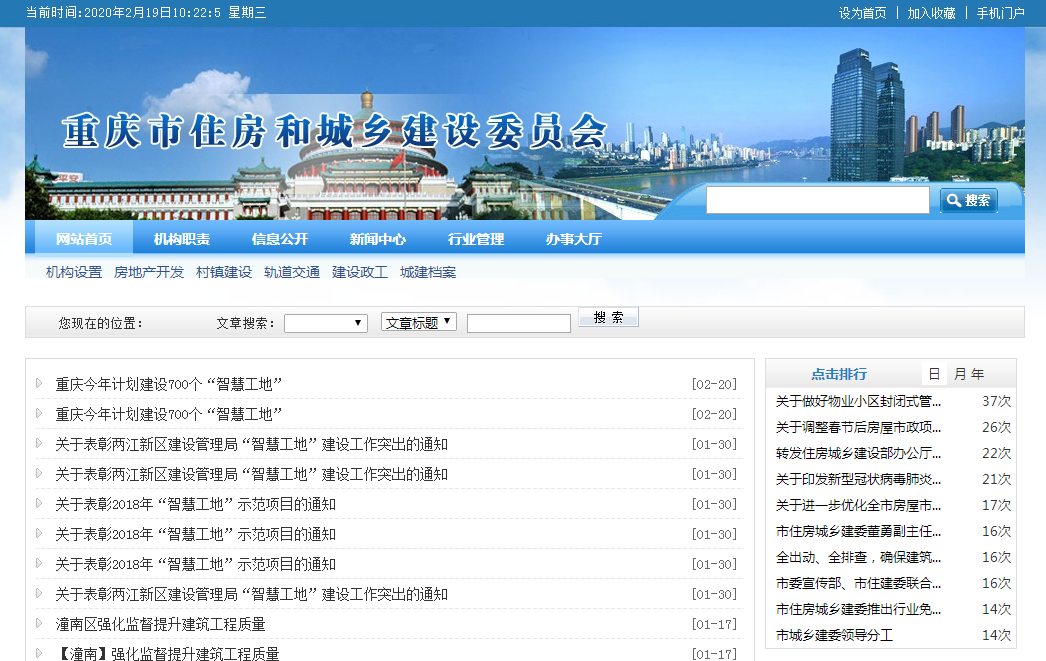Switch the ranking to the 月 tab
This screenshot has height=661, width=1046.
pyautogui.click(x=960, y=374)
